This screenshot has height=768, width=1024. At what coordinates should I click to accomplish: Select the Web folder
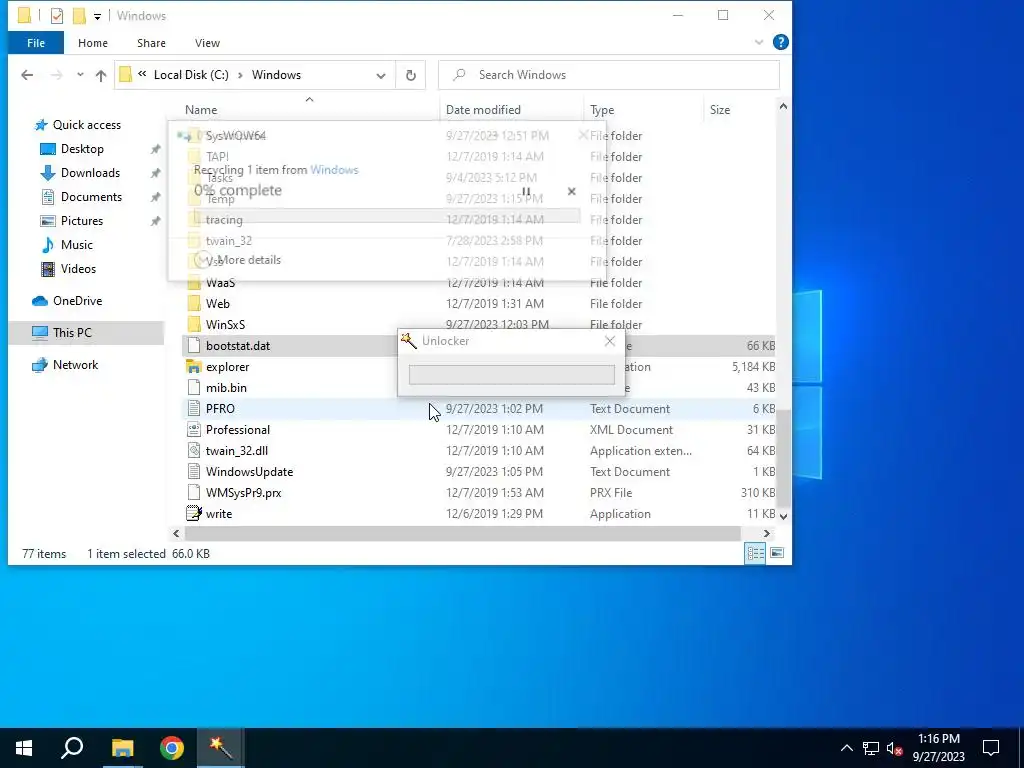pos(217,304)
